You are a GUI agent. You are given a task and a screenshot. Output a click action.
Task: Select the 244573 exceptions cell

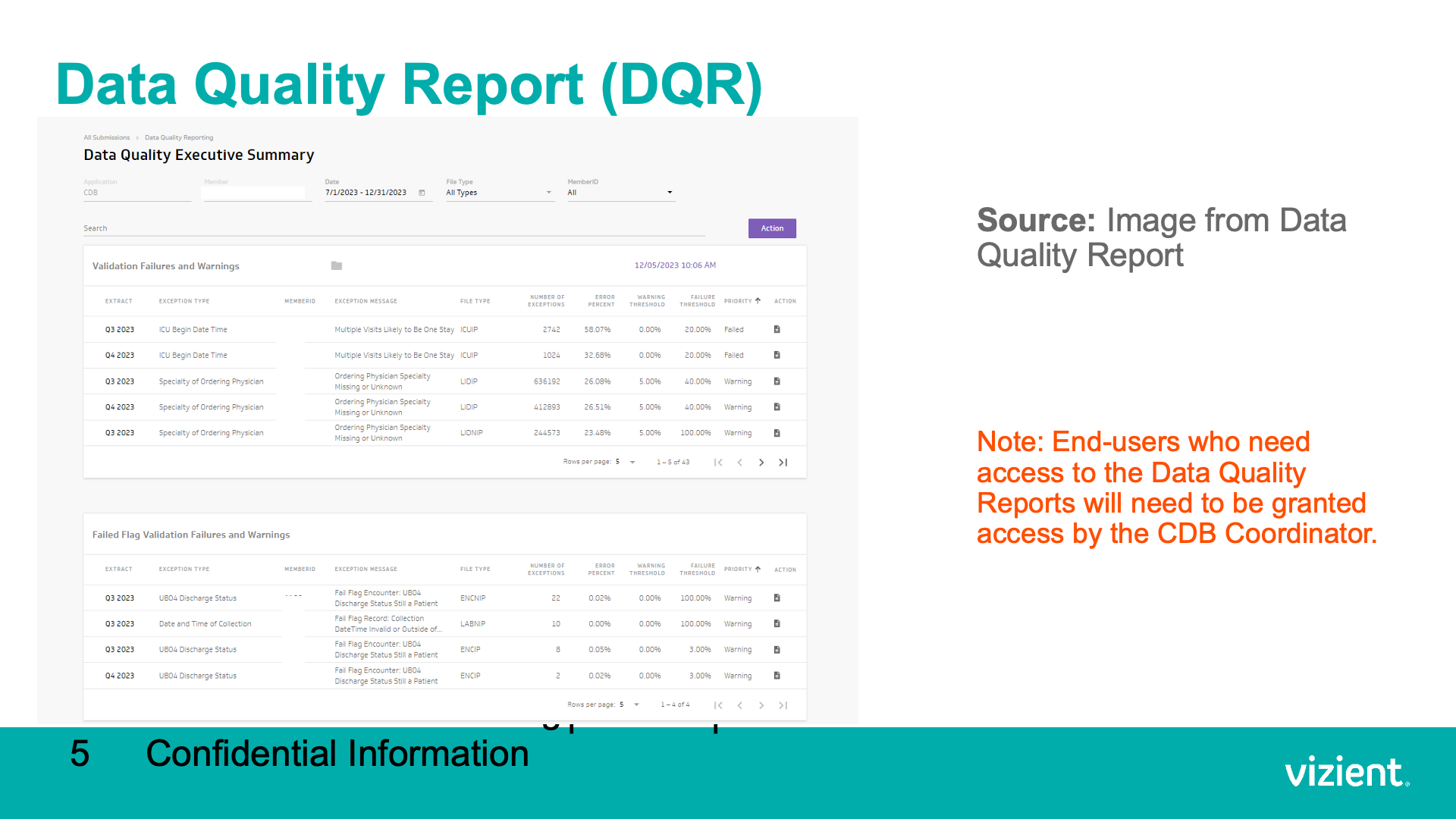(547, 433)
